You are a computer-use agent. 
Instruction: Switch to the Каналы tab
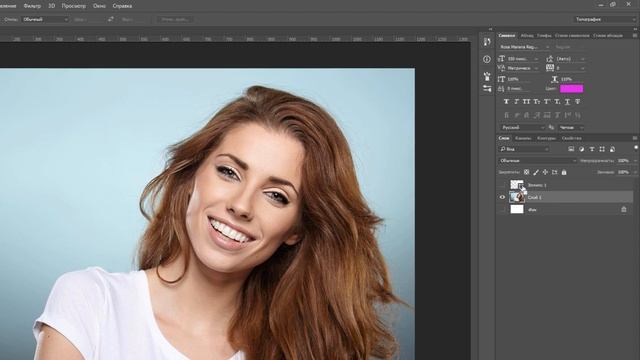coord(523,138)
